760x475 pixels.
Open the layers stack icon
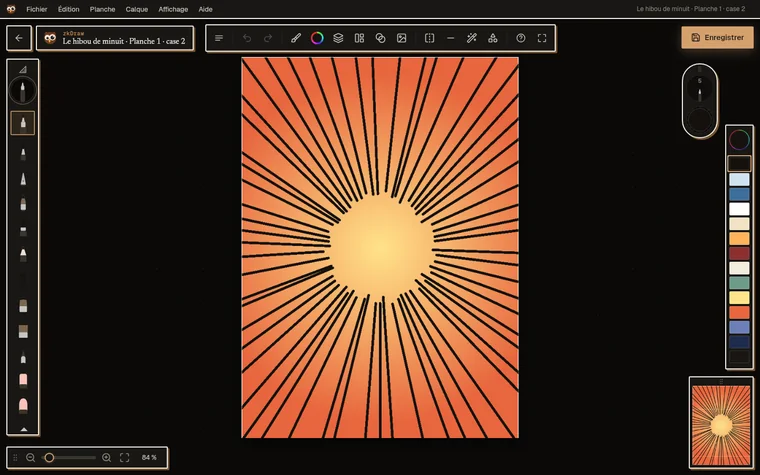tap(338, 38)
